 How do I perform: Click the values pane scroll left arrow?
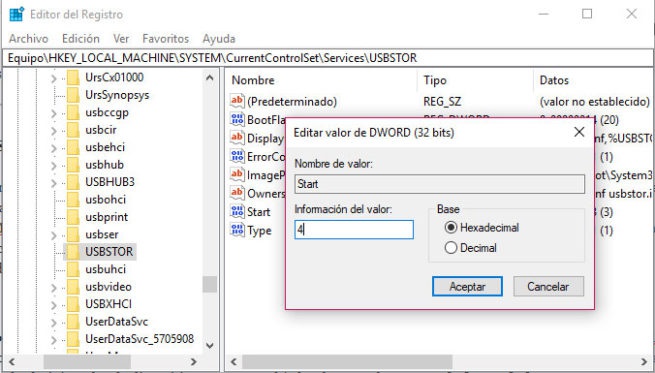(234, 361)
